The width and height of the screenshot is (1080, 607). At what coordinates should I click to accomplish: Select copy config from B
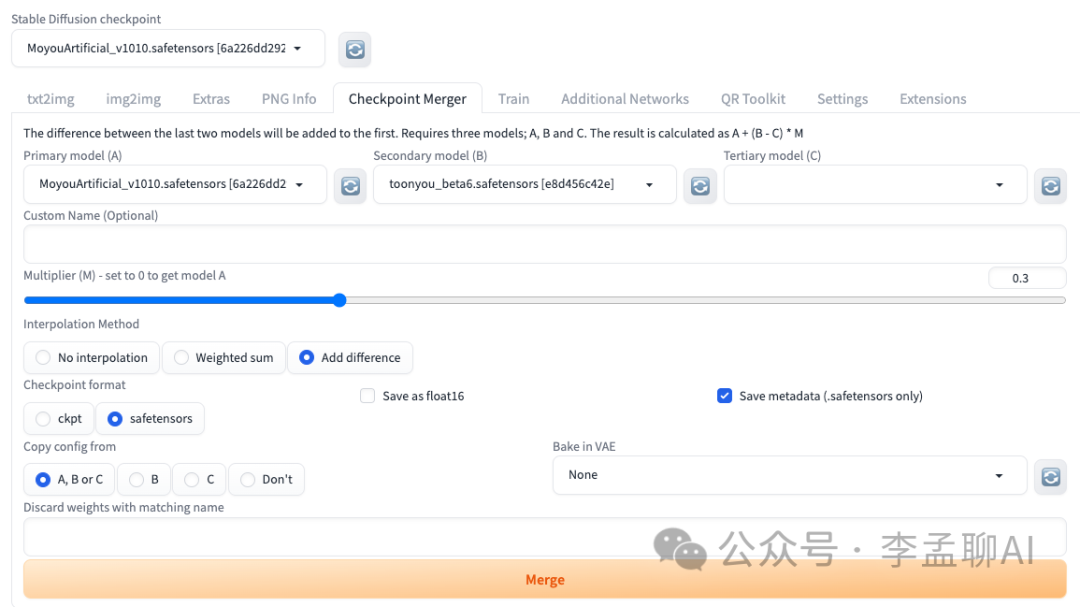pos(144,479)
